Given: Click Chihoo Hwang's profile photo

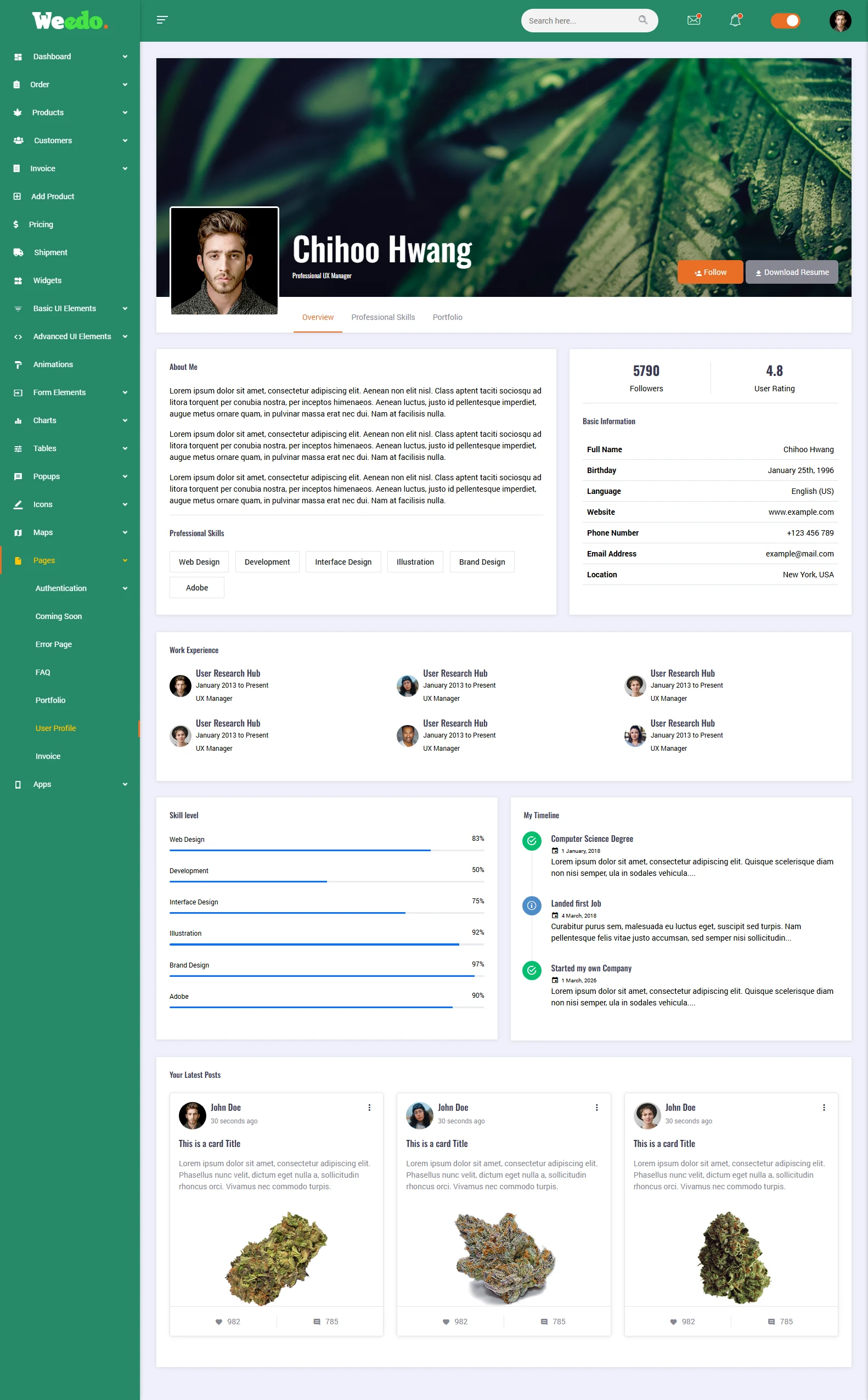Looking at the screenshot, I should click(x=224, y=261).
